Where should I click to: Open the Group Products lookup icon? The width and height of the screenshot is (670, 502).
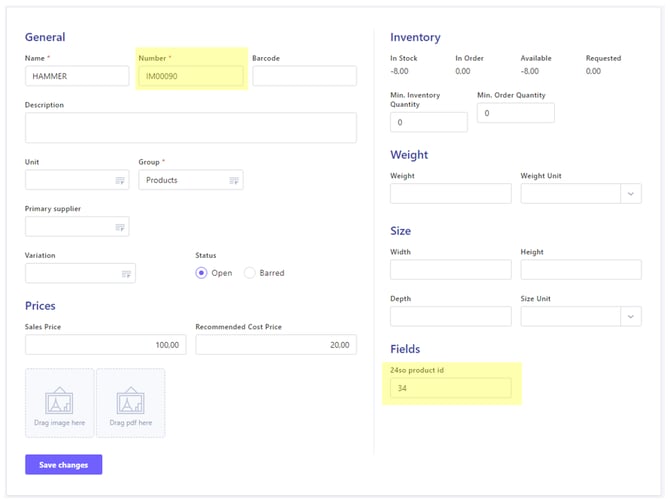coord(233,180)
